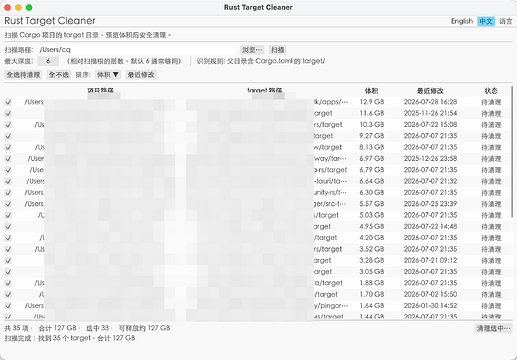The height and width of the screenshot is (360, 517).
Task: Click the Rust Target Cleaner heading
Action: tap(50, 21)
